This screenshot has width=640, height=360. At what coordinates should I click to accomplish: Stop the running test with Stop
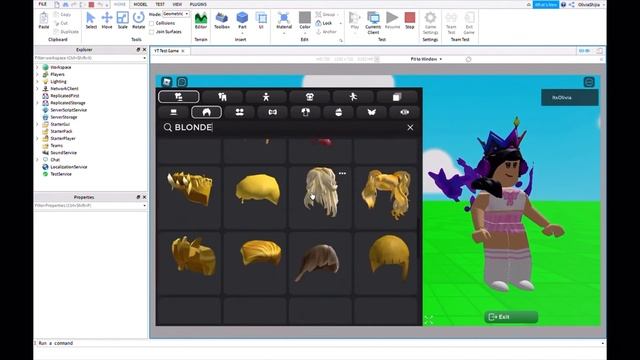point(410,20)
